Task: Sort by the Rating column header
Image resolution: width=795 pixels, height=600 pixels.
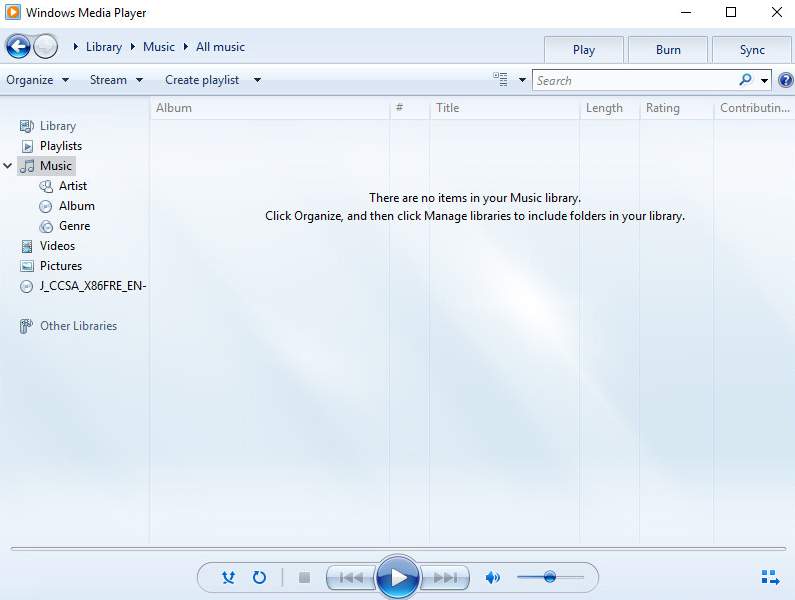Action: 676,108
